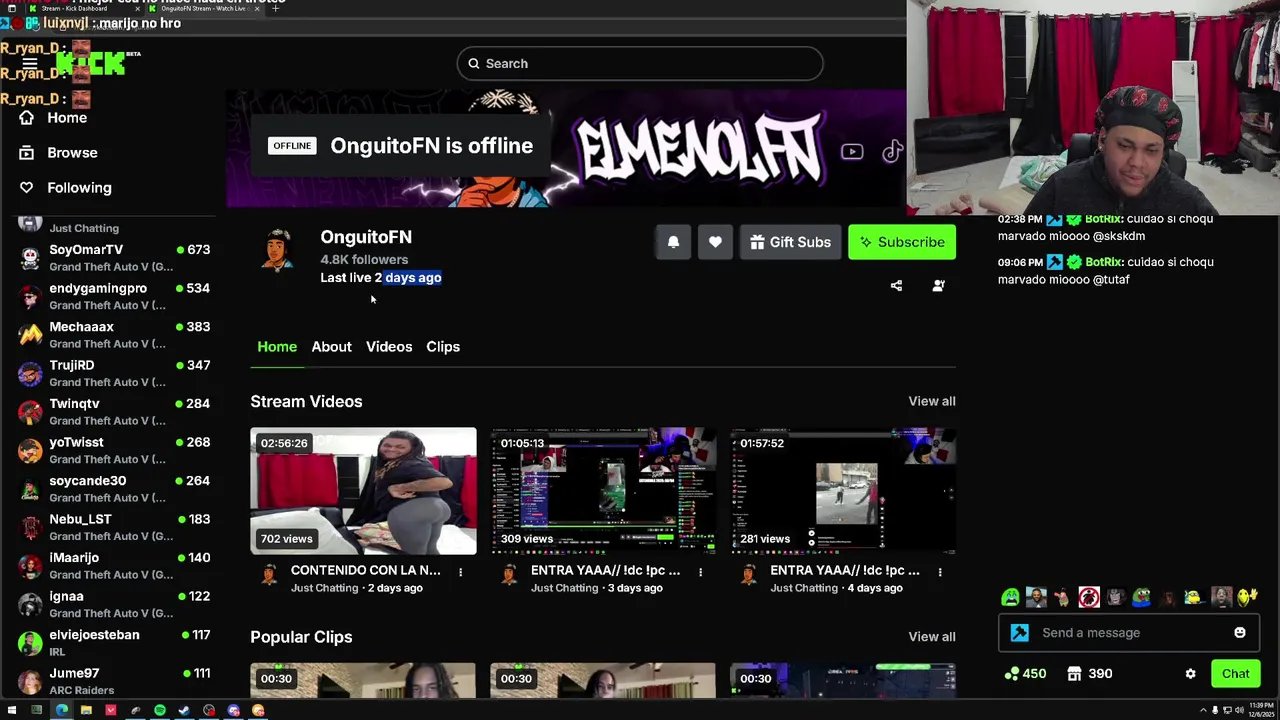
Task: Follow OnguitoFN with the heart button
Action: [x=715, y=242]
